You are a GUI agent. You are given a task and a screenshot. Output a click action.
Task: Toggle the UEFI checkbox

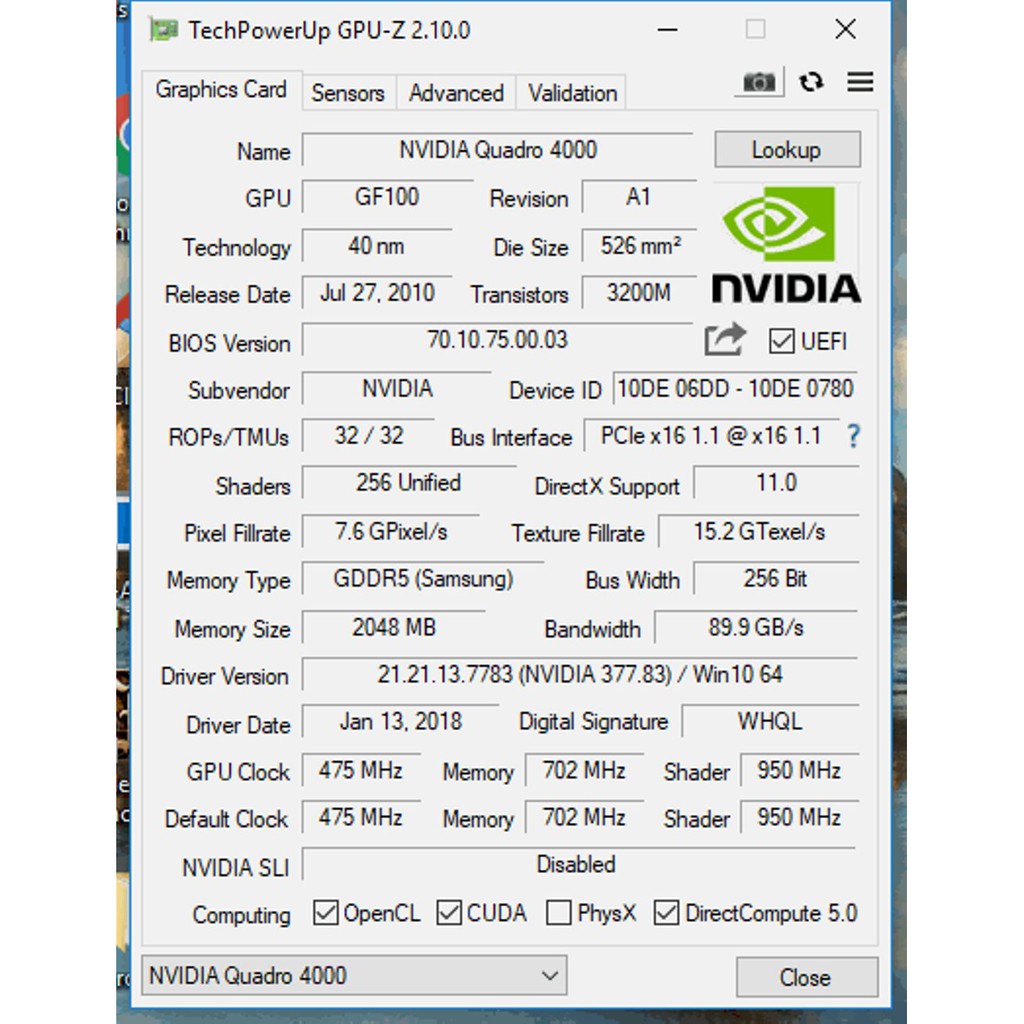click(x=781, y=341)
